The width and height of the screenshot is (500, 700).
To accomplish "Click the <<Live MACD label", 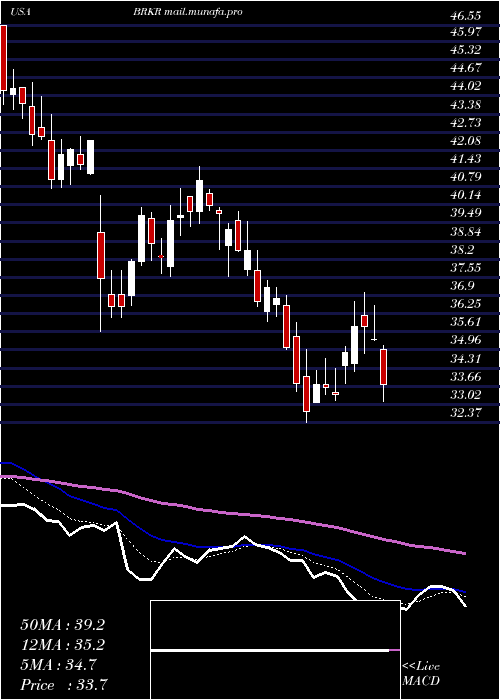I will coord(421,674).
